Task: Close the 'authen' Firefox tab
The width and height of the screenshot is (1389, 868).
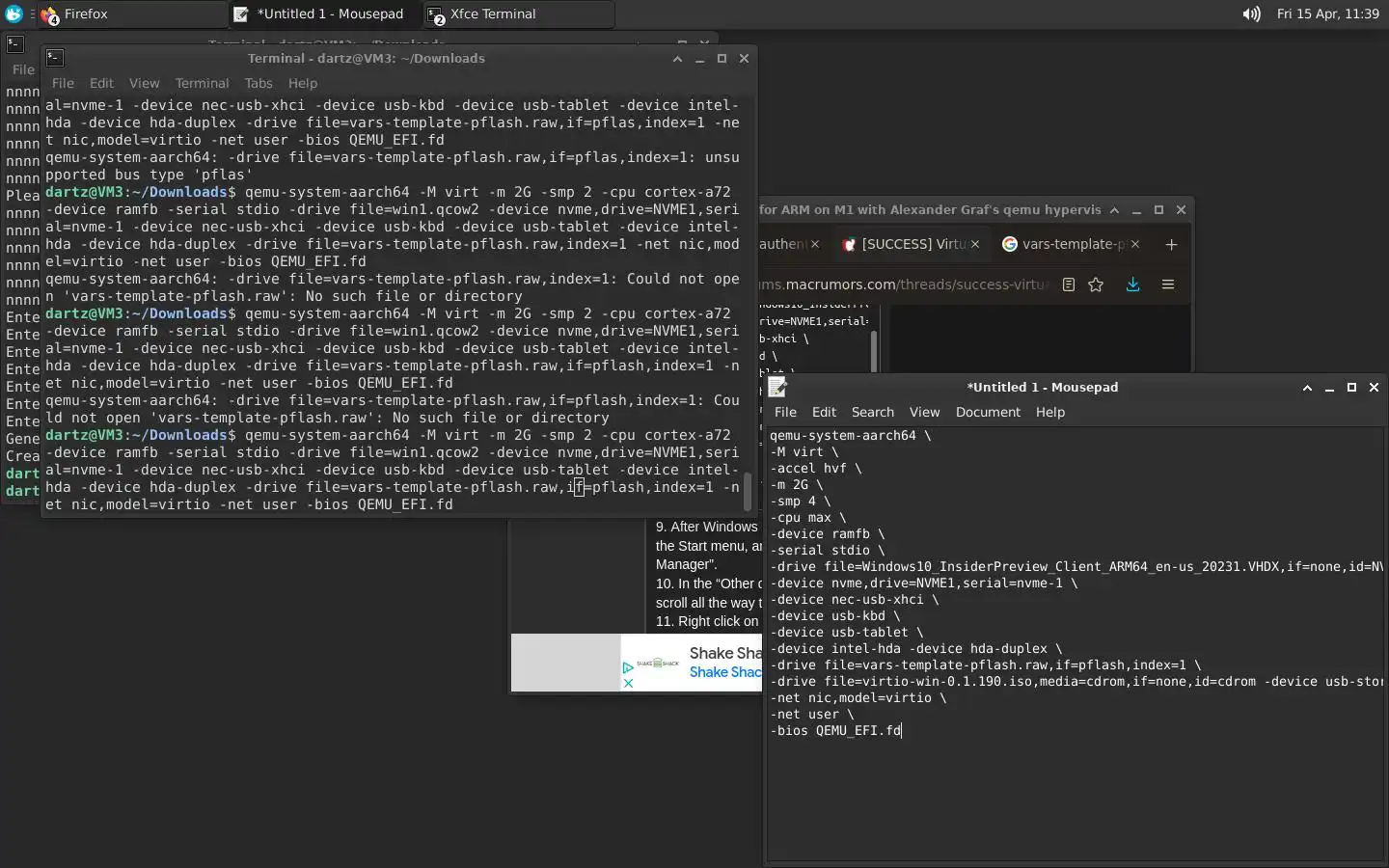Action: pyautogui.click(x=815, y=244)
